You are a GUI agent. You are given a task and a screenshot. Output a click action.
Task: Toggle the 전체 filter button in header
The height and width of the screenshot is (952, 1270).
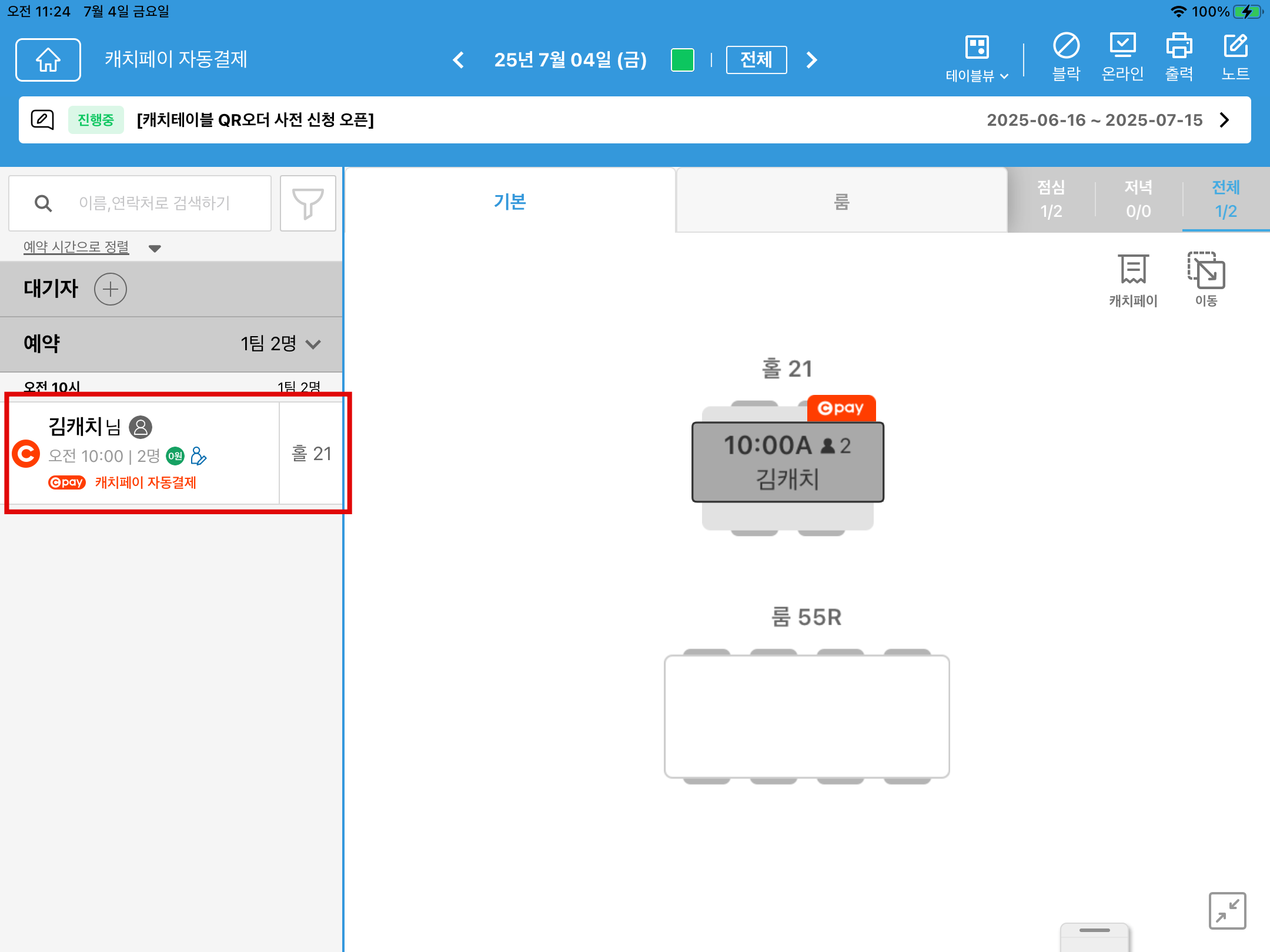tap(756, 59)
